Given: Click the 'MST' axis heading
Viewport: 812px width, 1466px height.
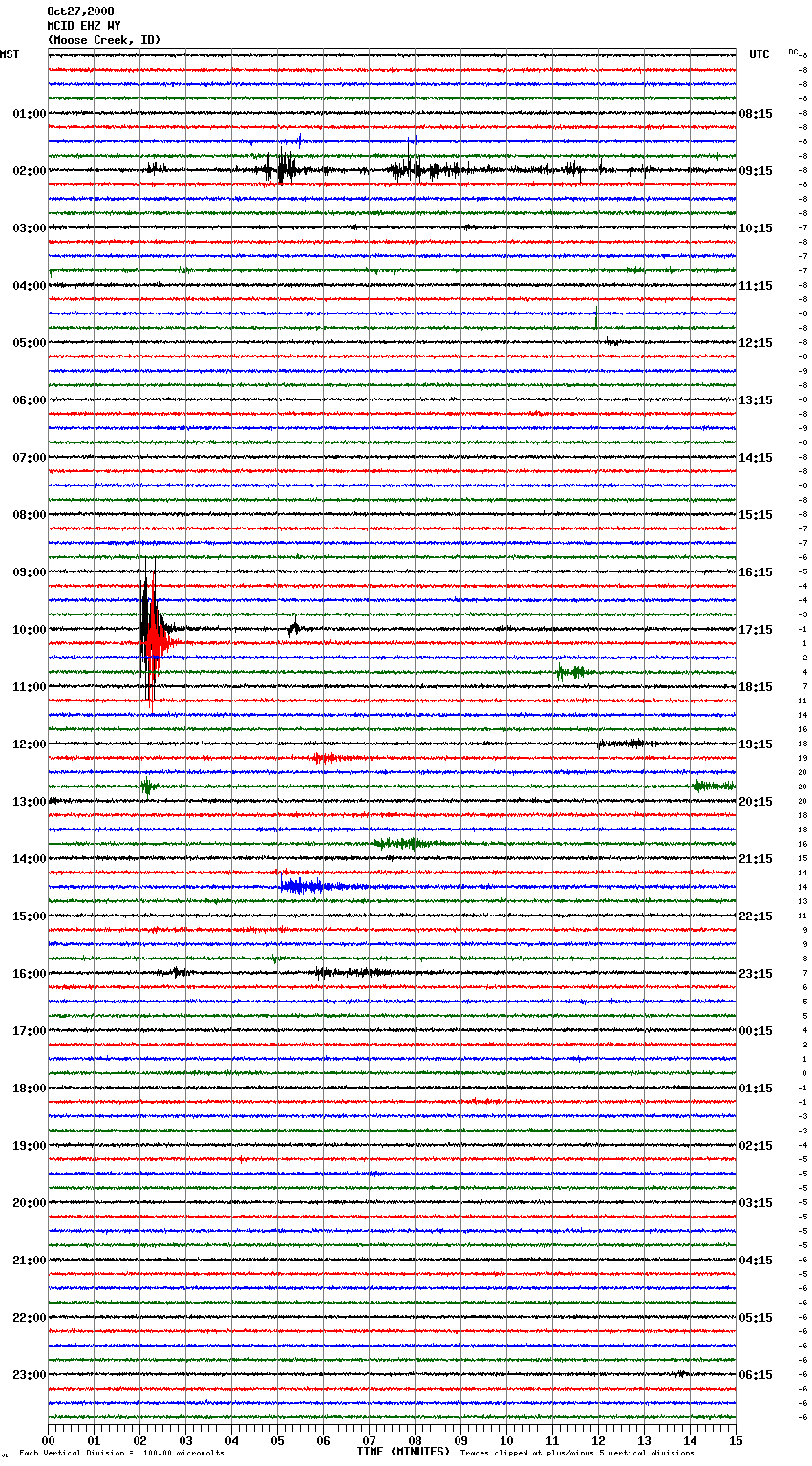Looking at the screenshot, I should coord(10,54).
